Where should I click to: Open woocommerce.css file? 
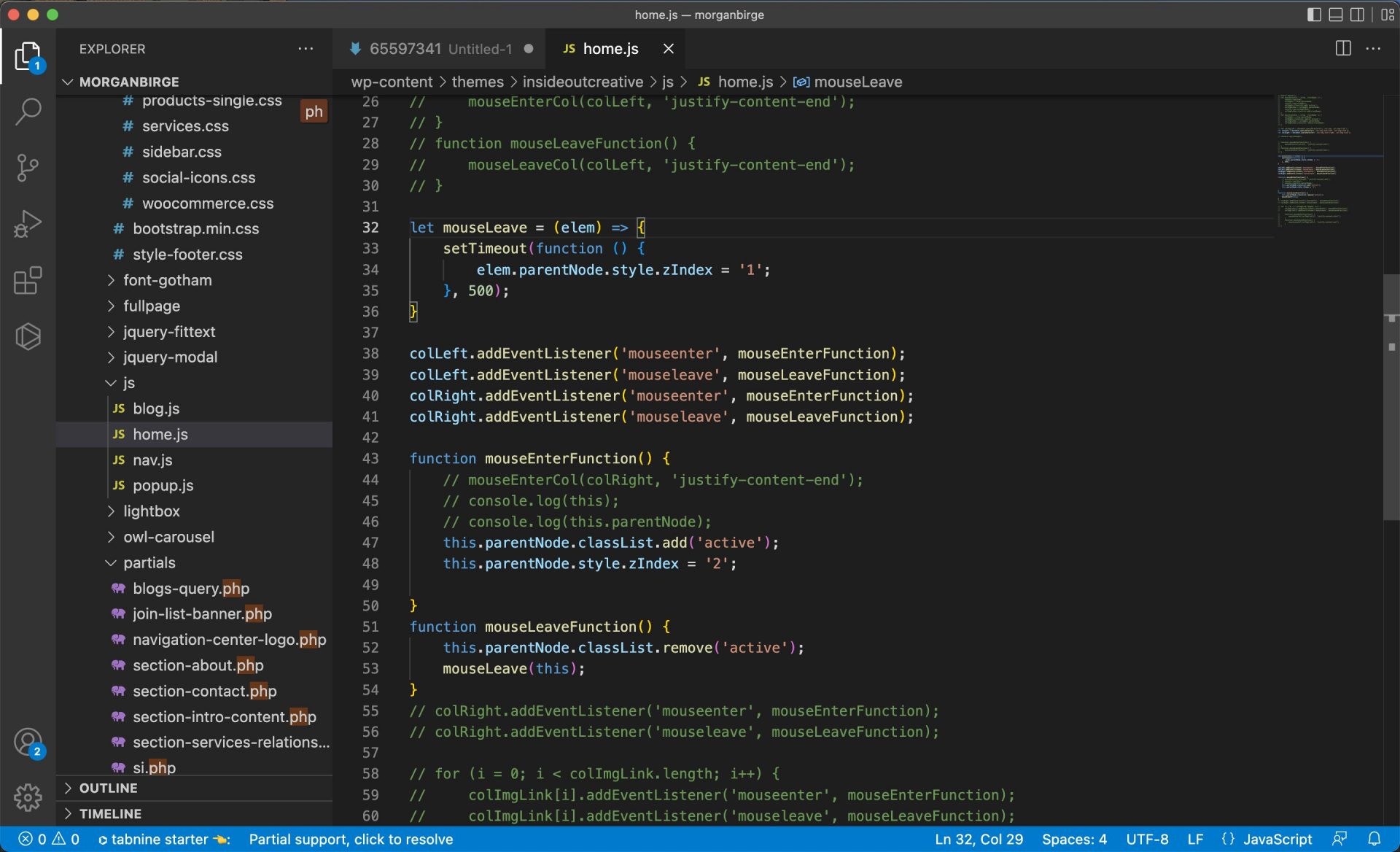(x=194, y=203)
